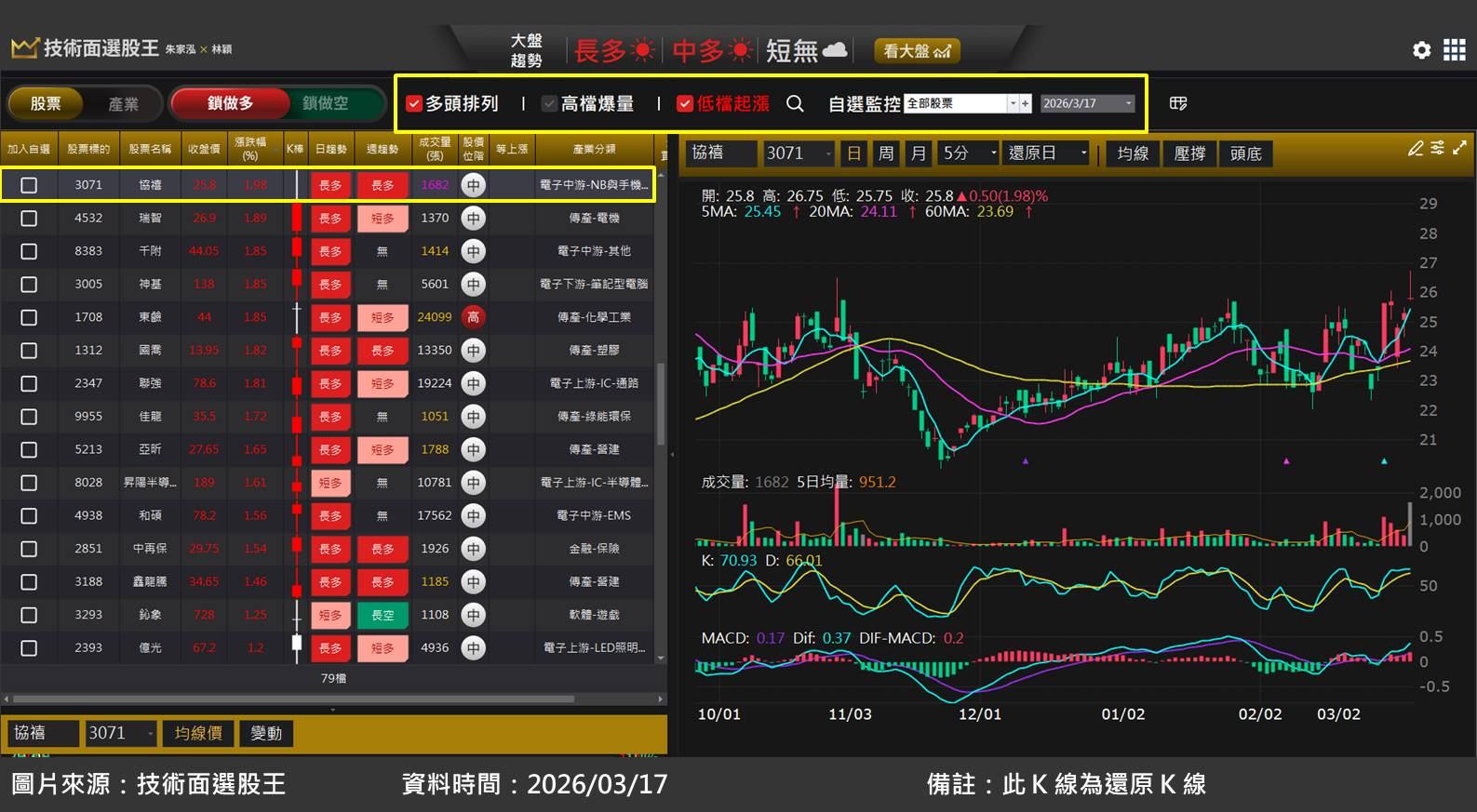Click the 短多 weekly trend badge for 億光
The width and height of the screenshot is (1477, 812).
[383, 647]
